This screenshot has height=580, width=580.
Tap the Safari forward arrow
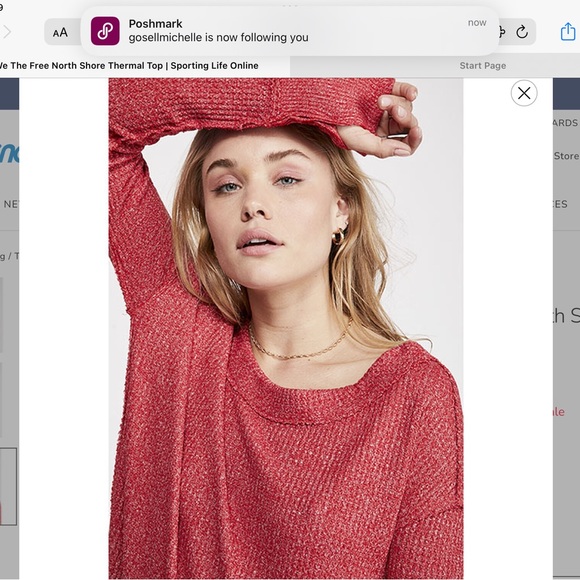click(x=7, y=32)
